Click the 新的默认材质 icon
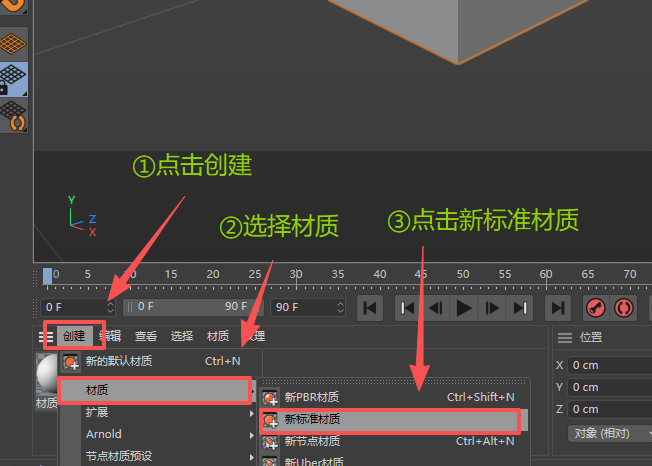 [71, 362]
